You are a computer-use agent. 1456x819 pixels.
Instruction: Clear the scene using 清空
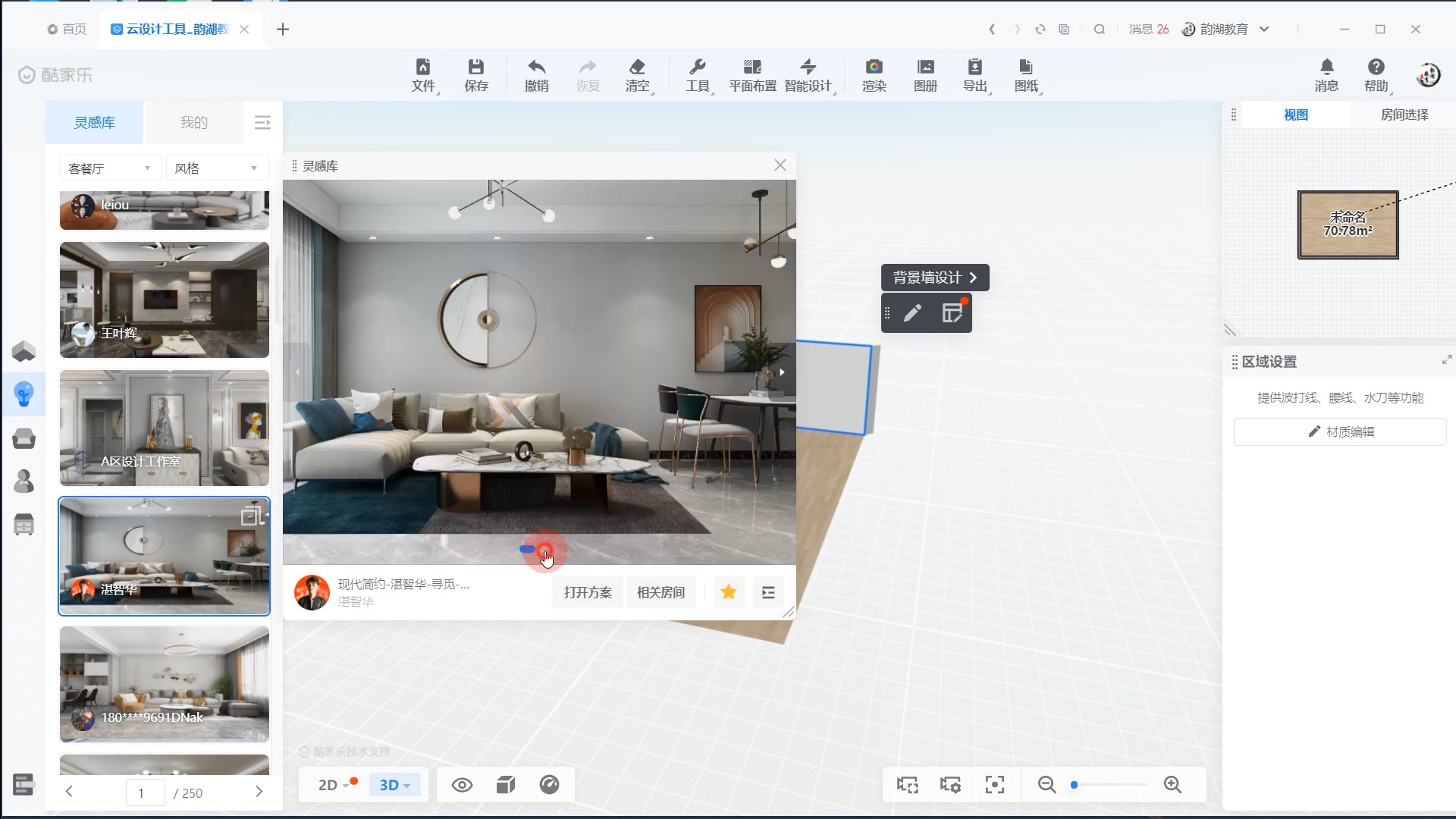pos(638,75)
